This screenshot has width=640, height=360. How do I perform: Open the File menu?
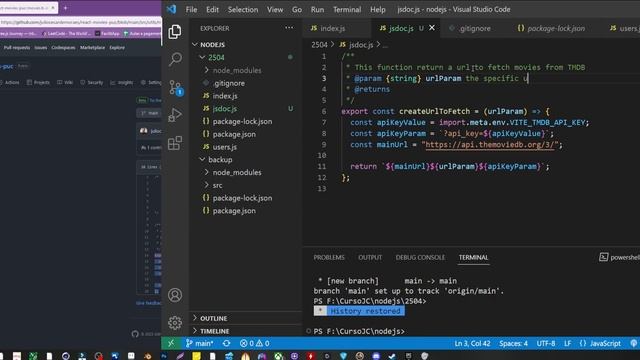tap(191, 9)
